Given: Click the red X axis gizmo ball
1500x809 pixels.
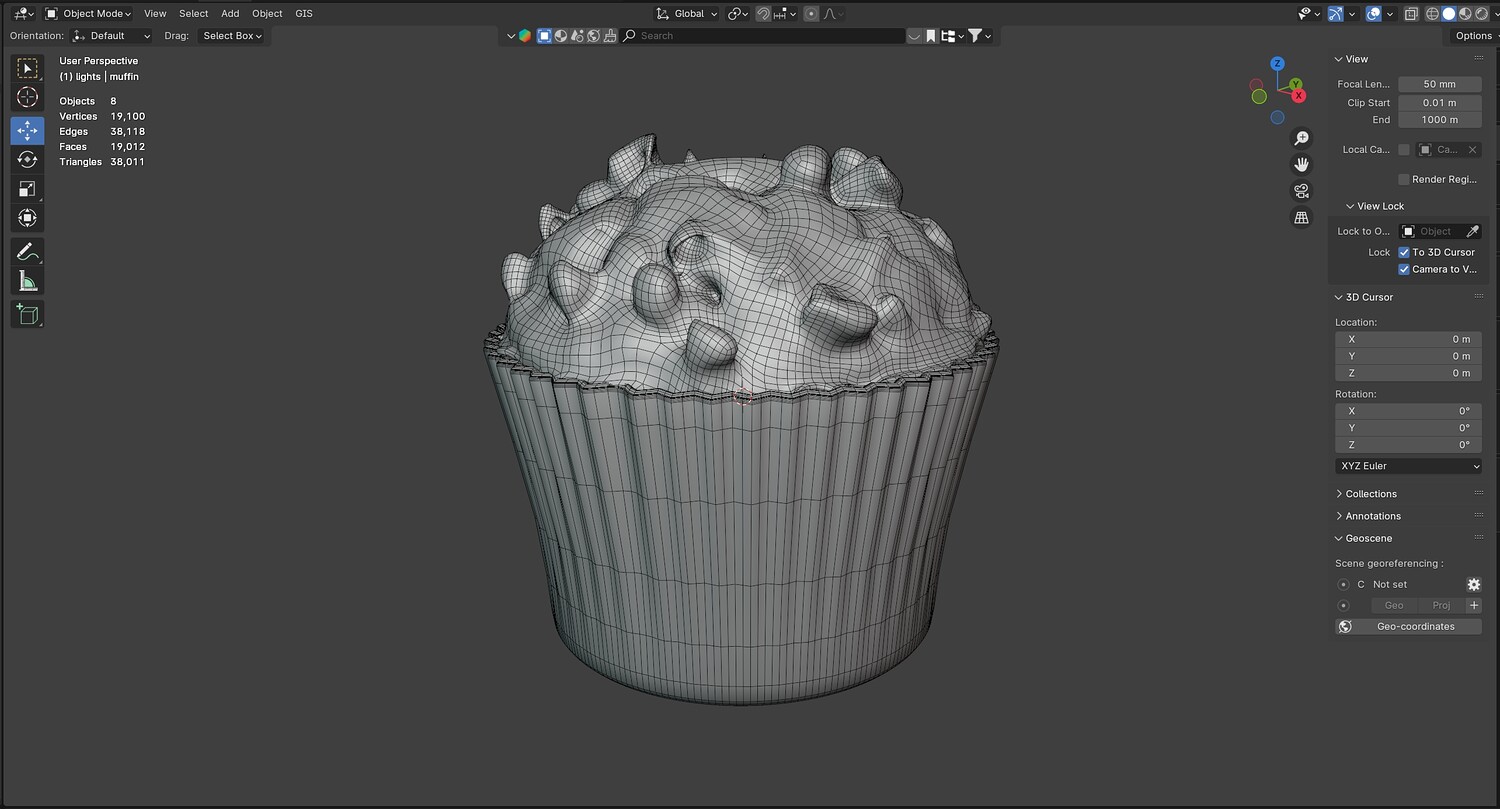Looking at the screenshot, I should point(1299,96).
